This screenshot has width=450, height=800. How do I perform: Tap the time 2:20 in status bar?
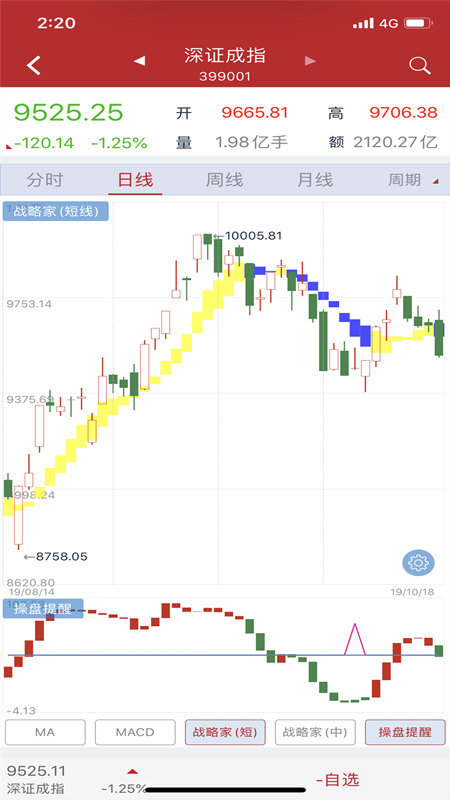(56, 23)
